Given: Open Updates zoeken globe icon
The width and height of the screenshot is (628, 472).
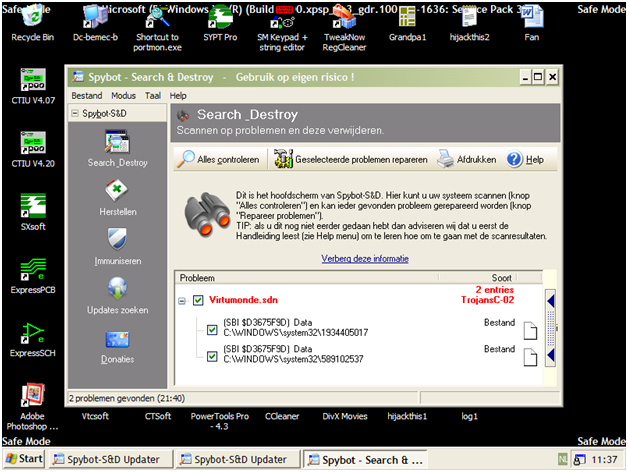Looking at the screenshot, I should [117, 288].
